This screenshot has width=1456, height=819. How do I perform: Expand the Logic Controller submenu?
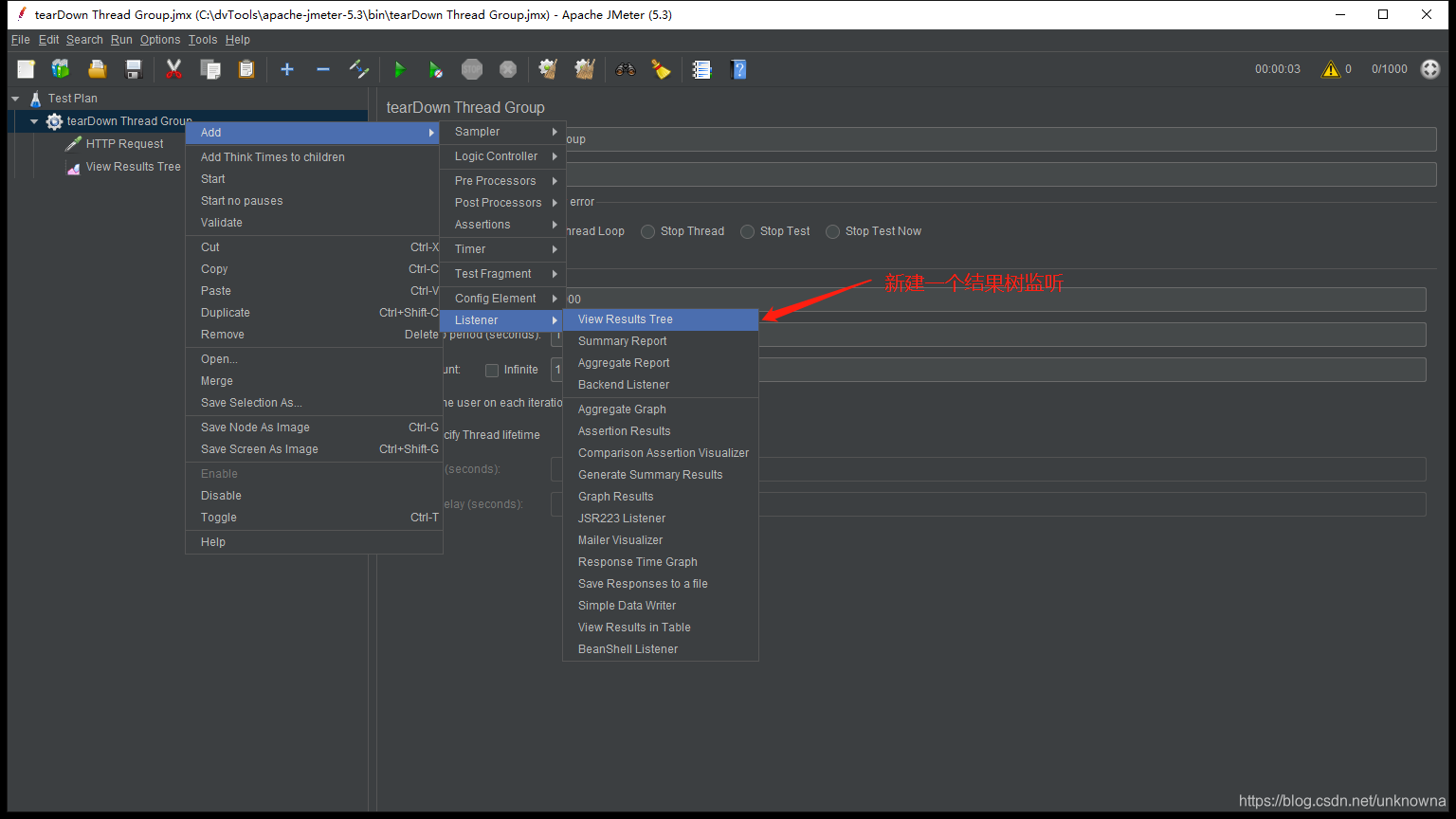pos(502,156)
